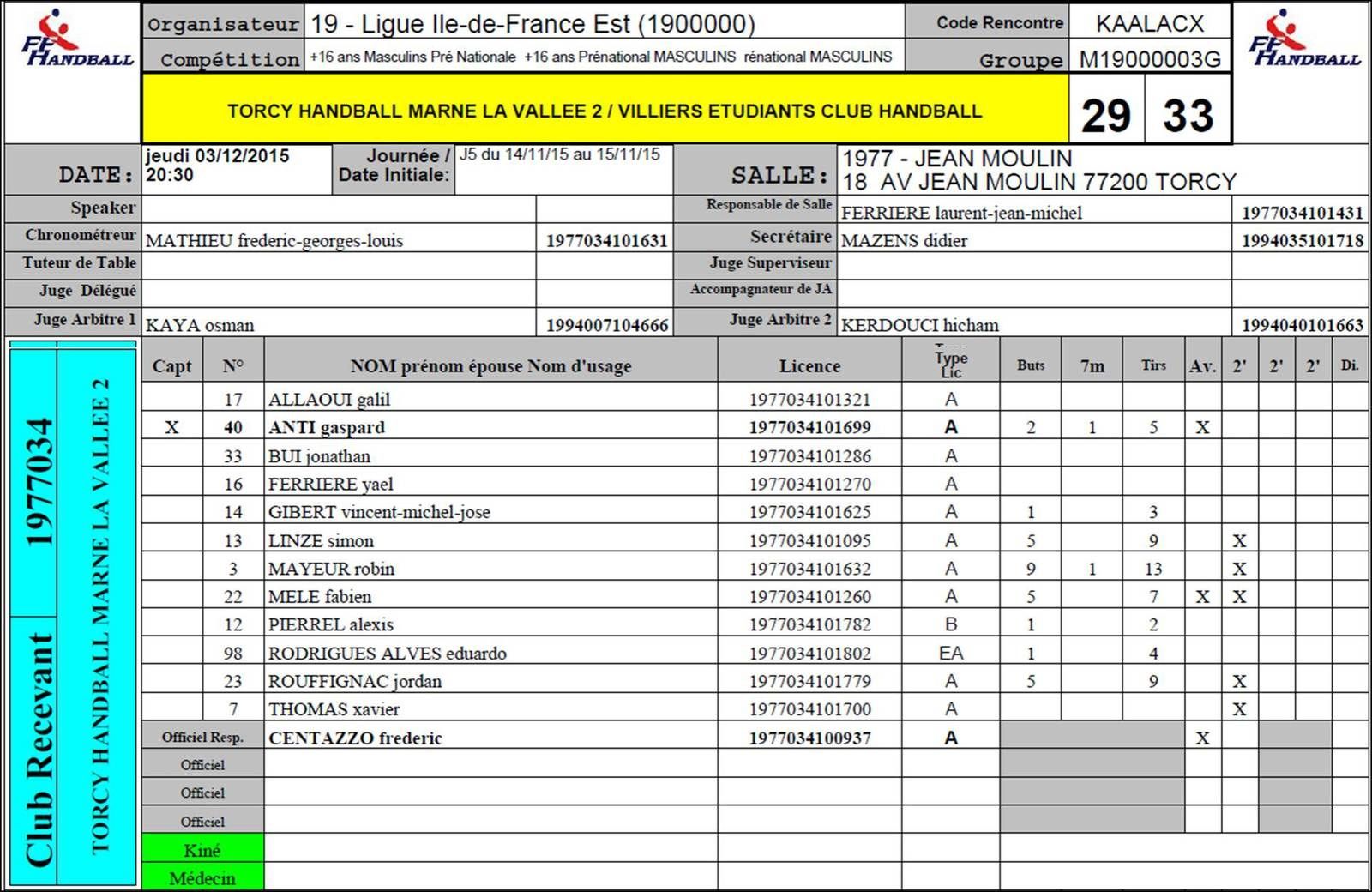Click licence 1977034101270
1372x892 pixels.
(809, 485)
